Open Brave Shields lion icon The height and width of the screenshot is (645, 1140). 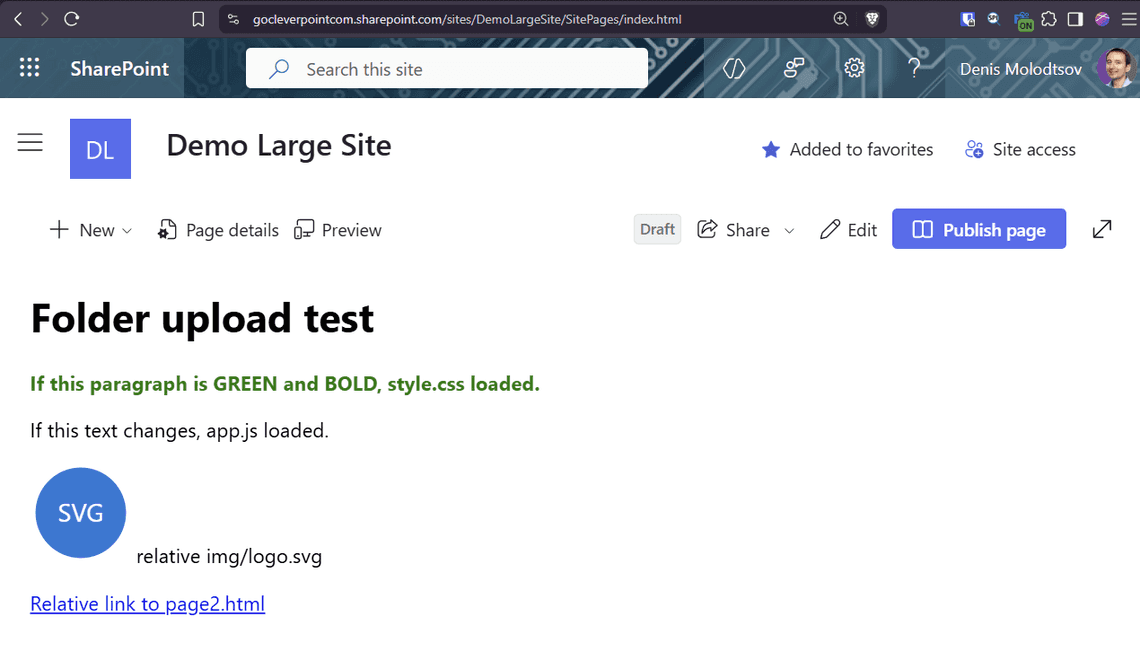(872, 19)
